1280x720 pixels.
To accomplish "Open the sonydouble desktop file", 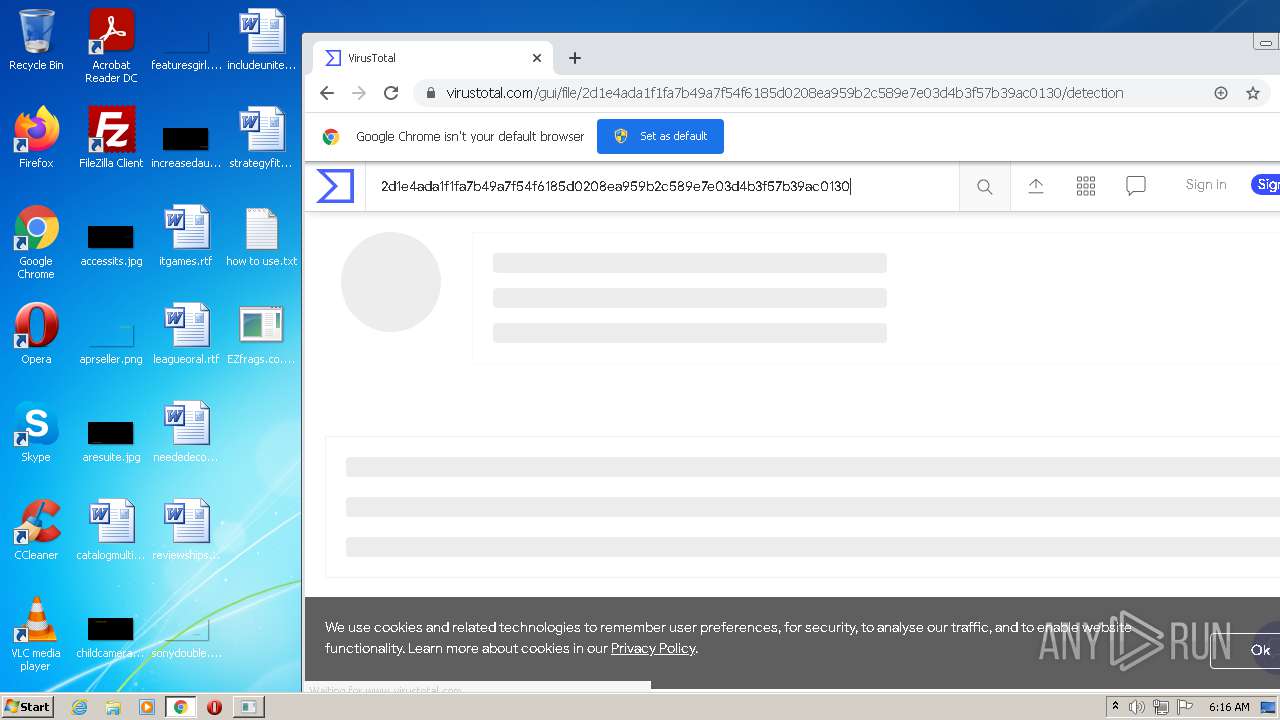I will click(186, 636).
